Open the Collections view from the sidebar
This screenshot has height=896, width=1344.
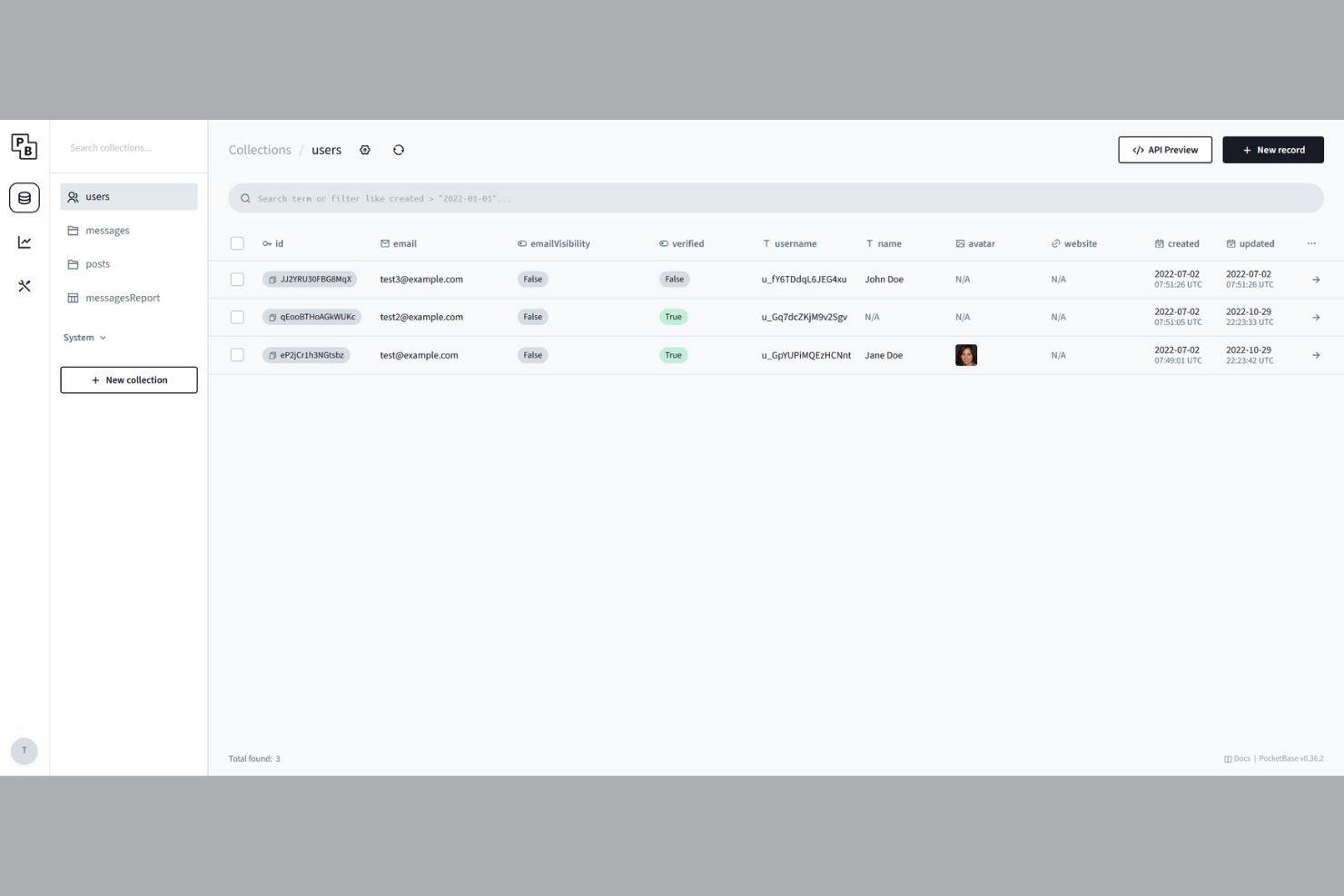click(x=24, y=197)
